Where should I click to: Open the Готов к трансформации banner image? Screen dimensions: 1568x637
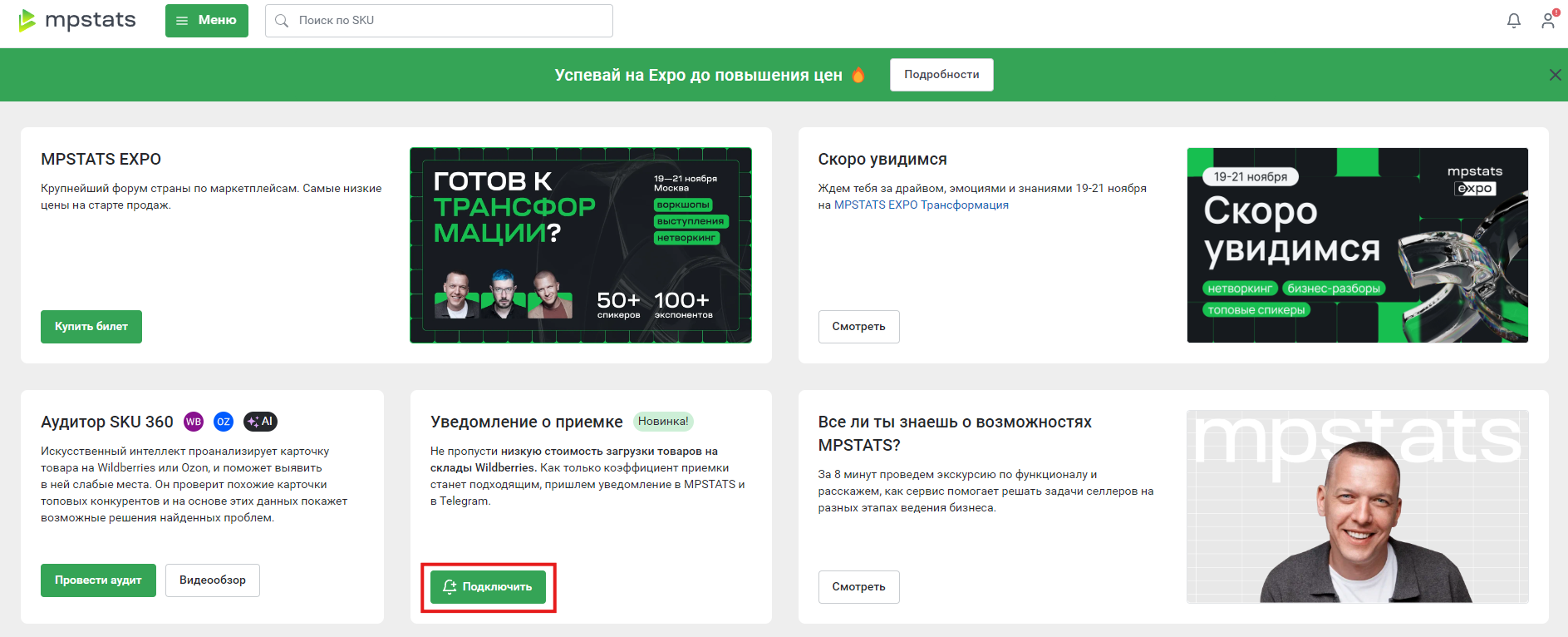pyautogui.click(x=581, y=245)
